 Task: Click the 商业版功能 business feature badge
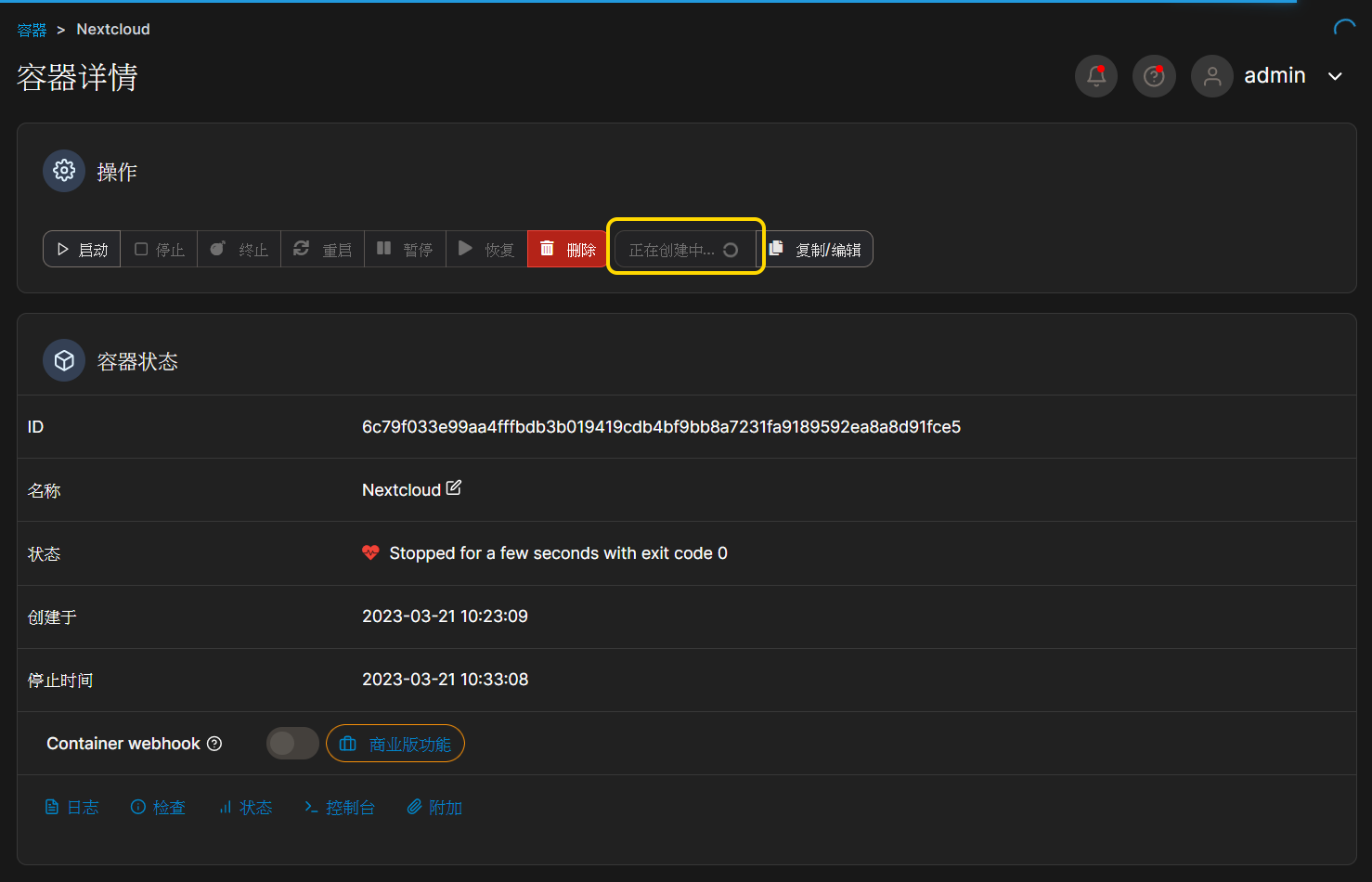(395, 743)
